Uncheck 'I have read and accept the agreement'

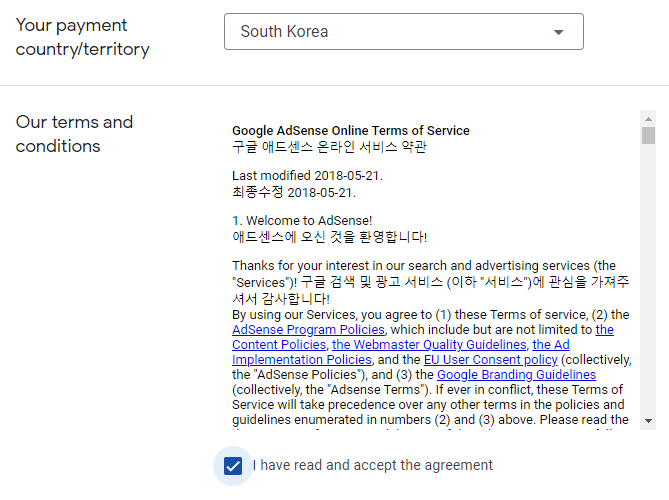(233, 465)
